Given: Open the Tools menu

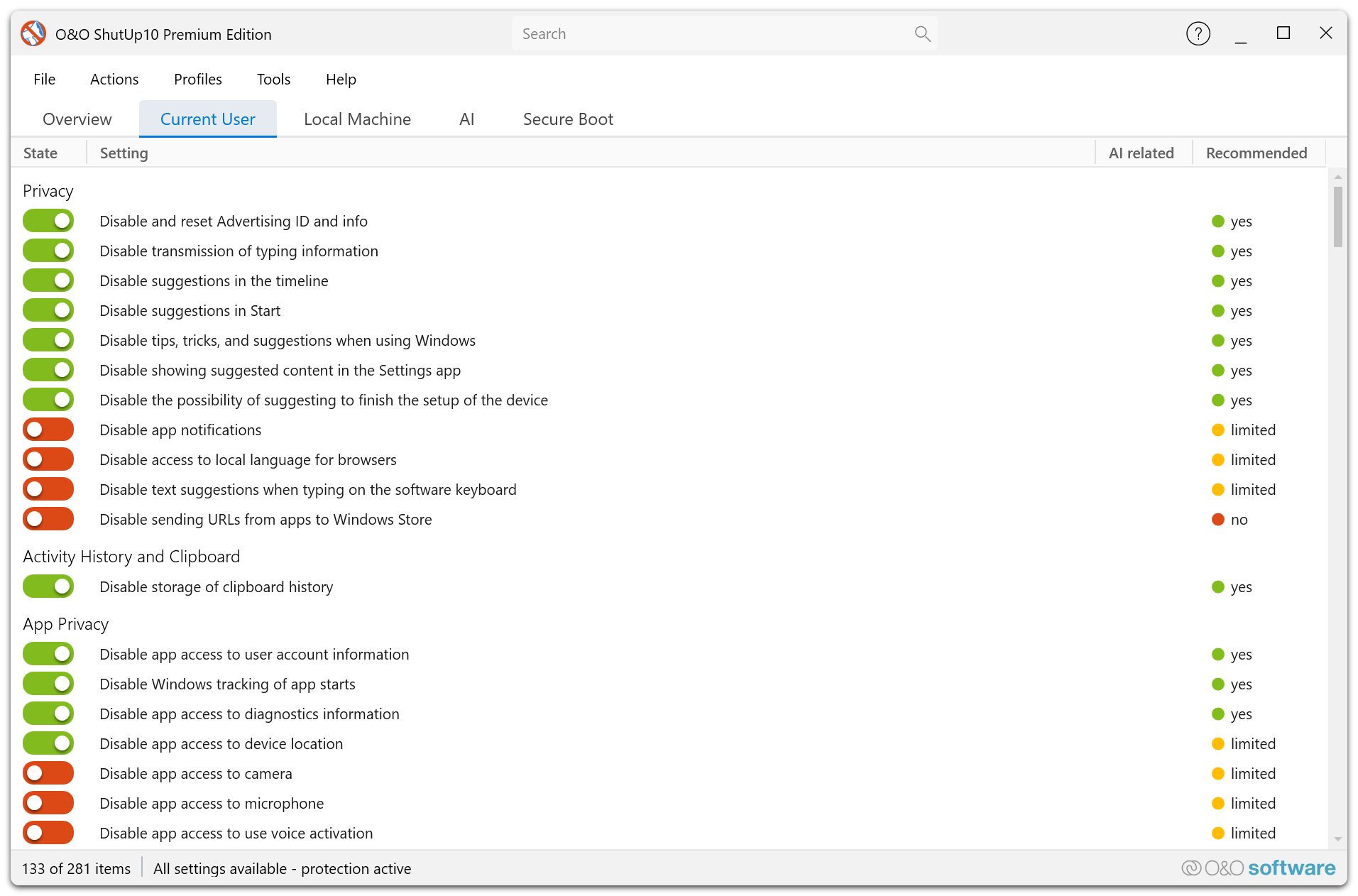Looking at the screenshot, I should (273, 79).
